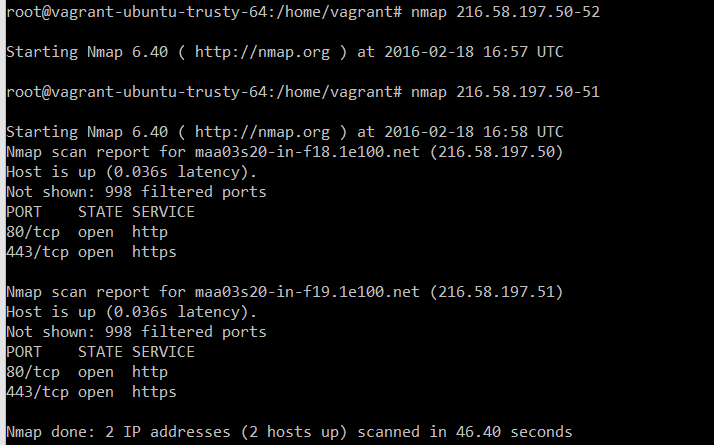Click the first 443/tcp port entry

[37, 252]
